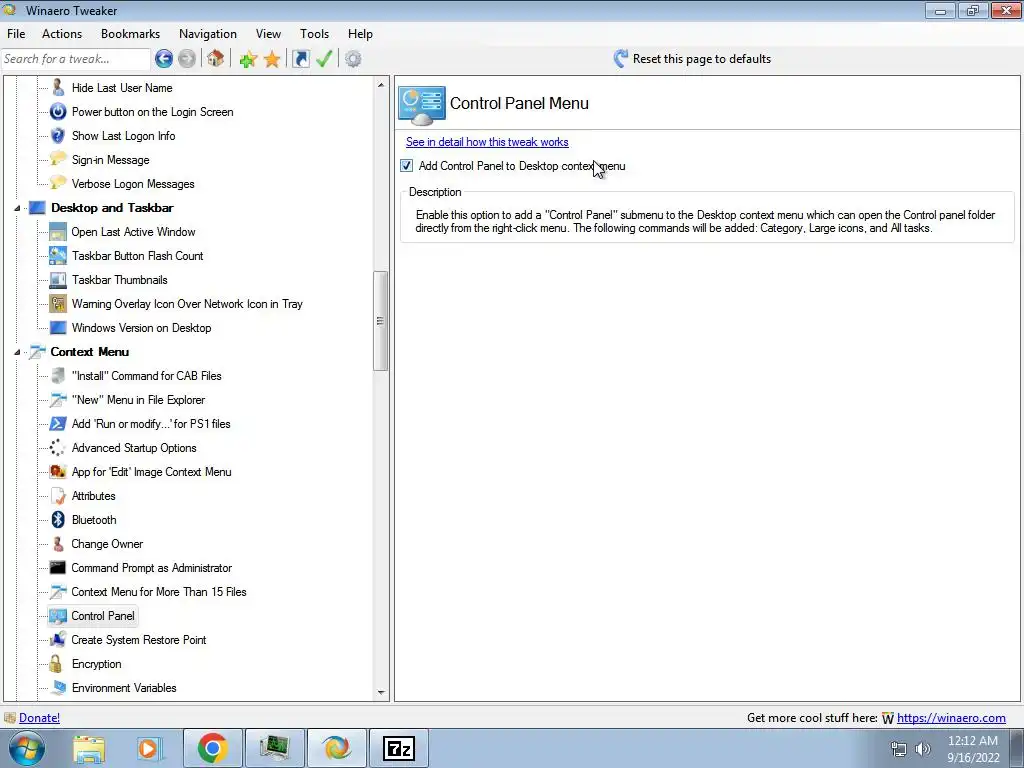The image size is (1024, 768).
Task: Select App for 'Edit' Image Context Menu
Action: click(152, 472)
